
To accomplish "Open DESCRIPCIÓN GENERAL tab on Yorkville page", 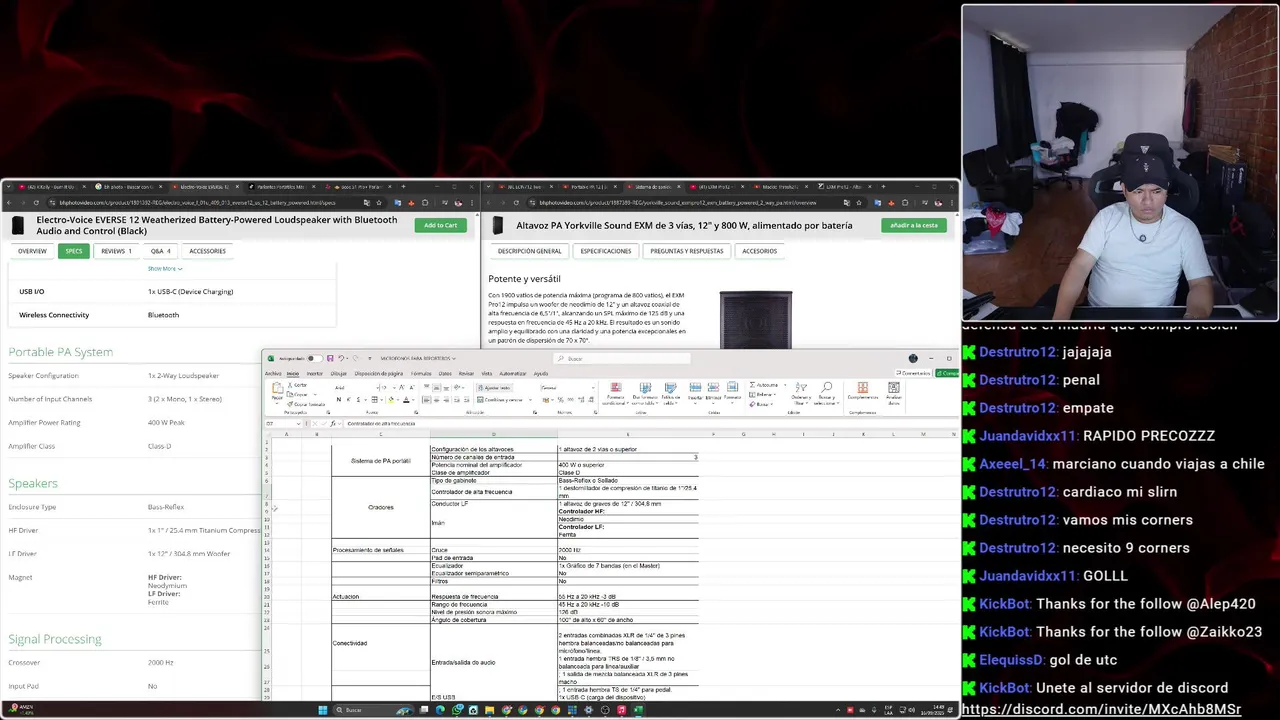I will coord(530,251).
